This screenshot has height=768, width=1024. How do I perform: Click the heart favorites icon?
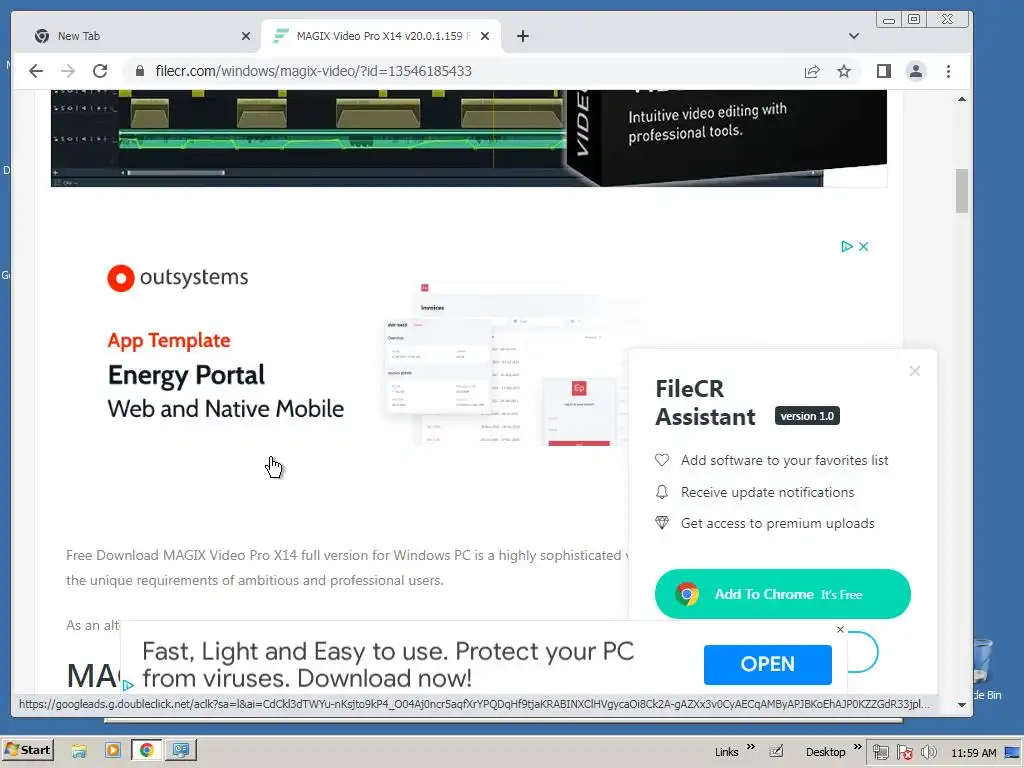pyautogui.click(x=662, y=460)
